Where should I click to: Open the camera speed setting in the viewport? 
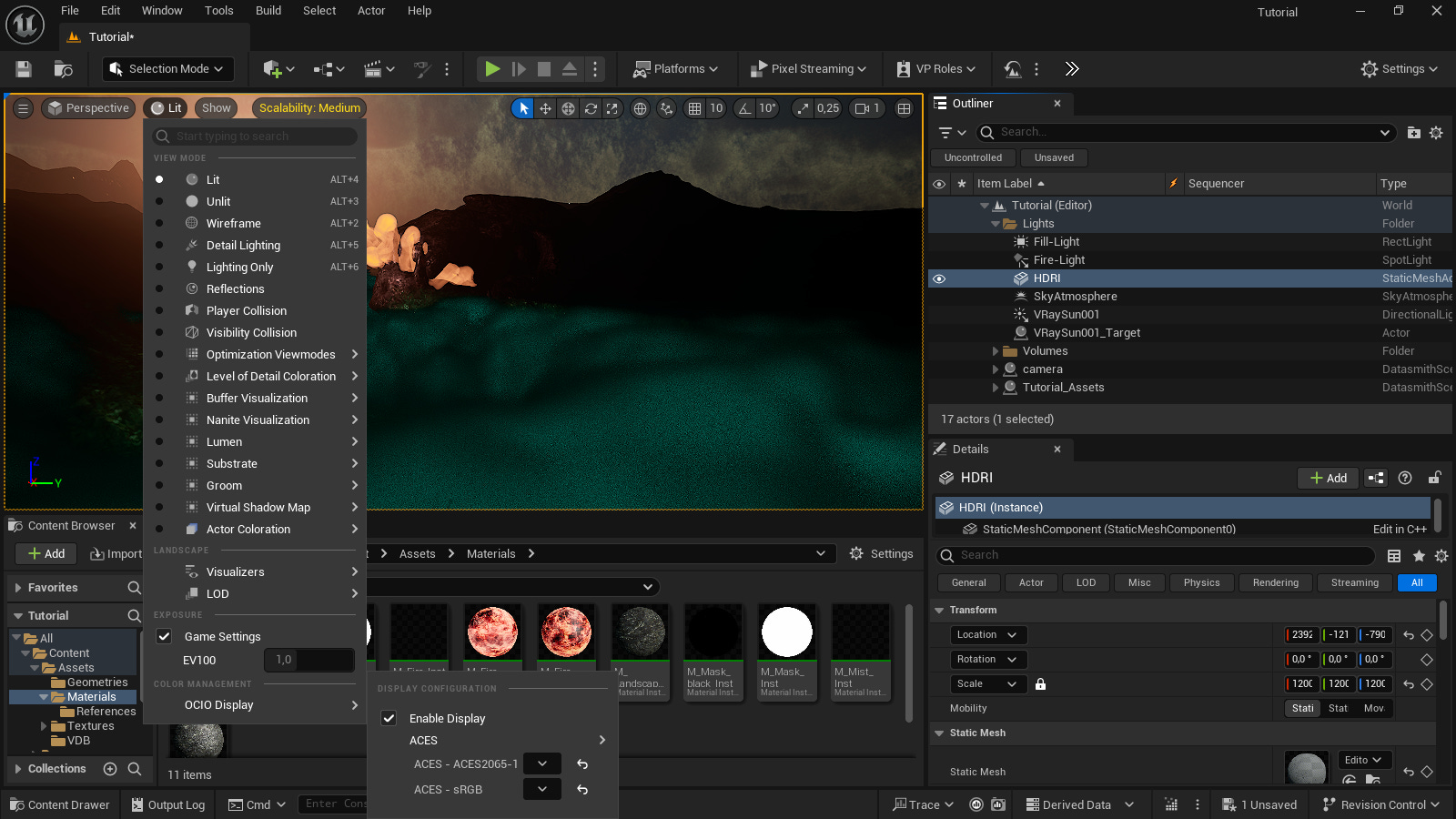pos(867,108)
